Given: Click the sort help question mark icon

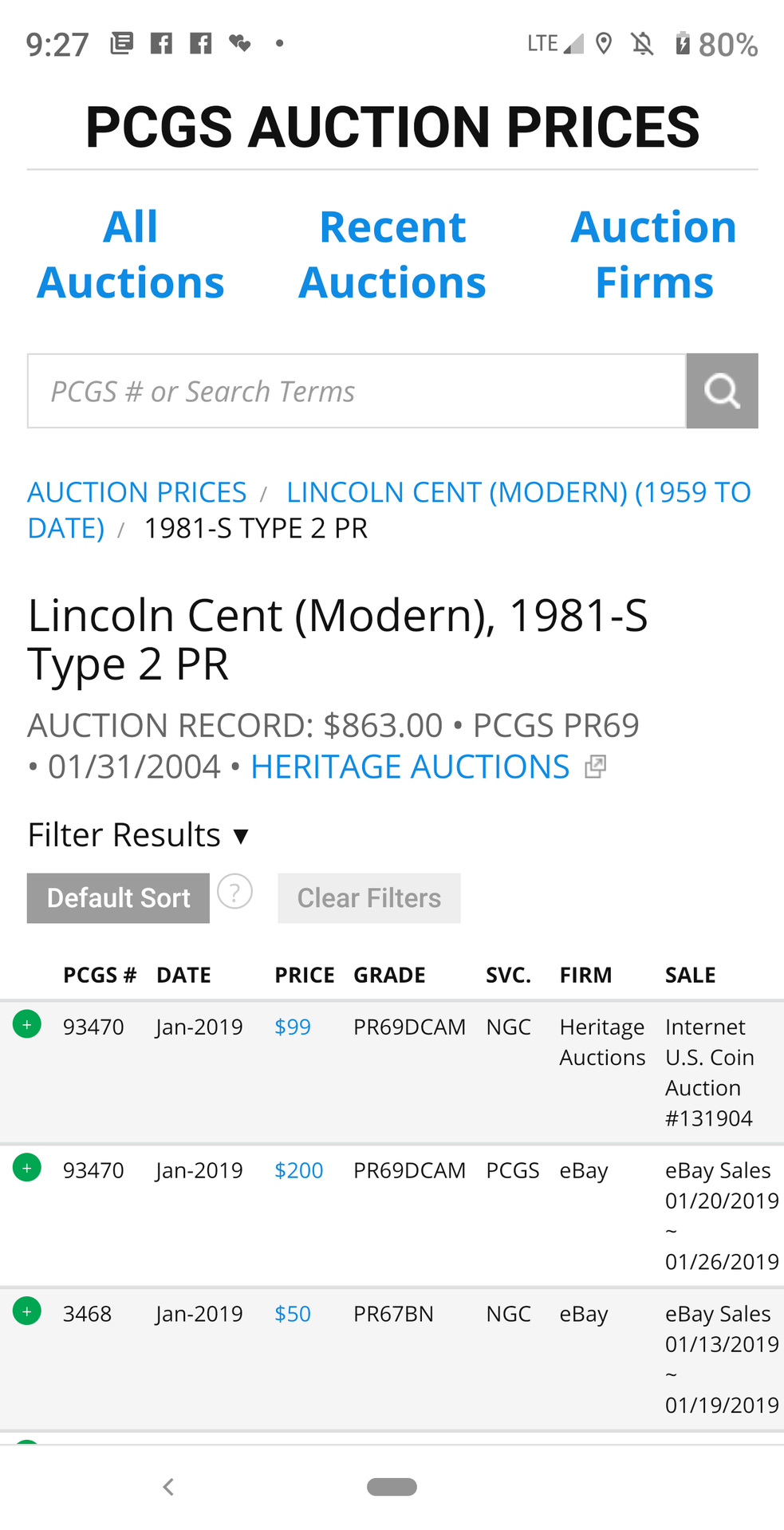Looking at the screenshot, I should click(235, 892).
